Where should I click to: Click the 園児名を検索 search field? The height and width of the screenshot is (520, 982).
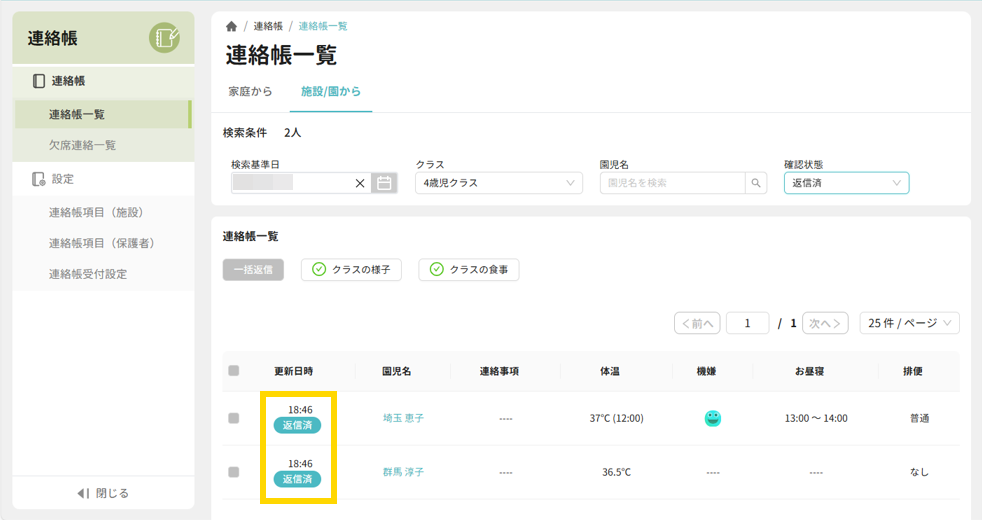(672, 183)
